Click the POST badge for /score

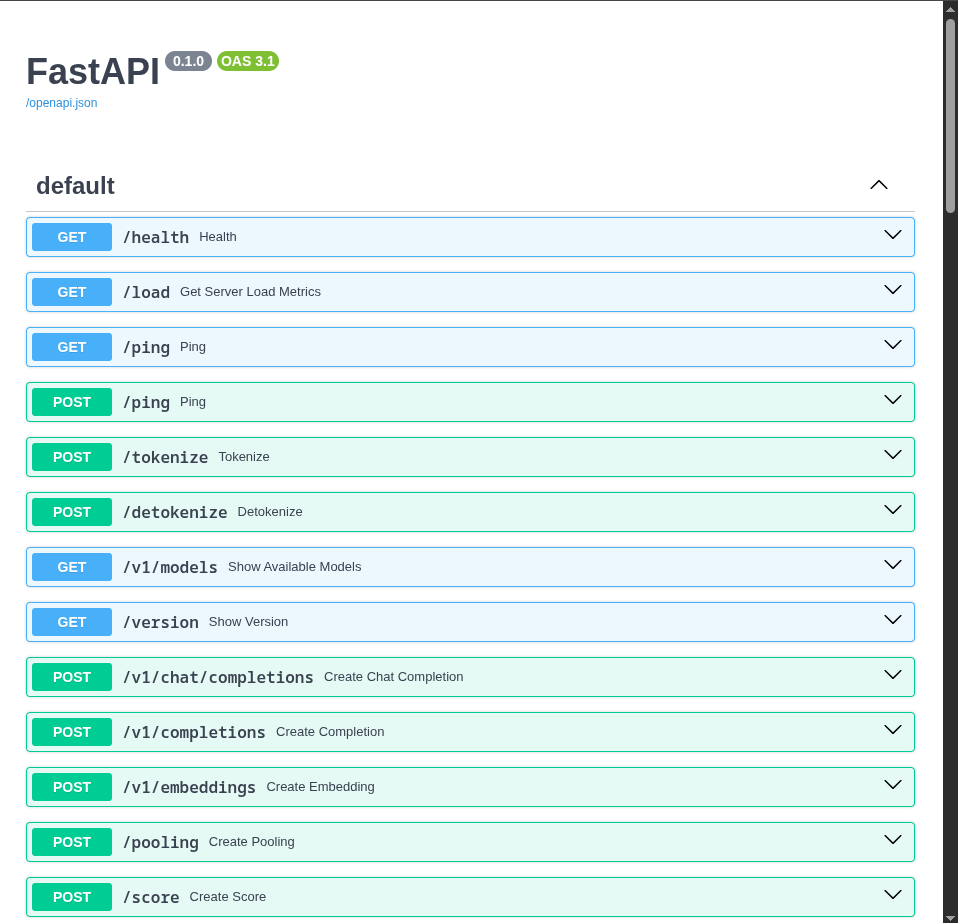[x=71, y=897]
